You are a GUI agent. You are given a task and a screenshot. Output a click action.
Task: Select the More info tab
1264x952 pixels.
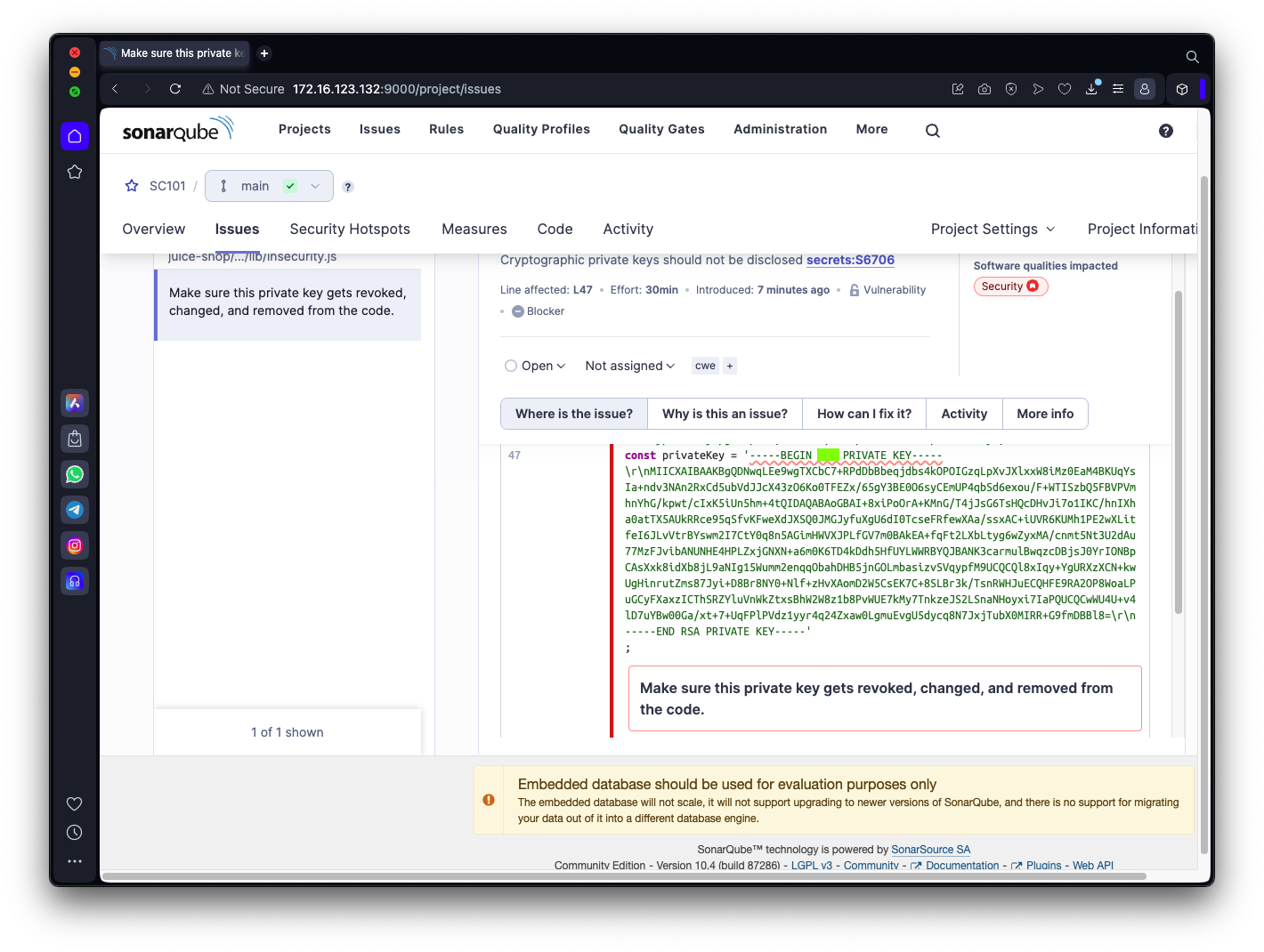(1045, 414)
